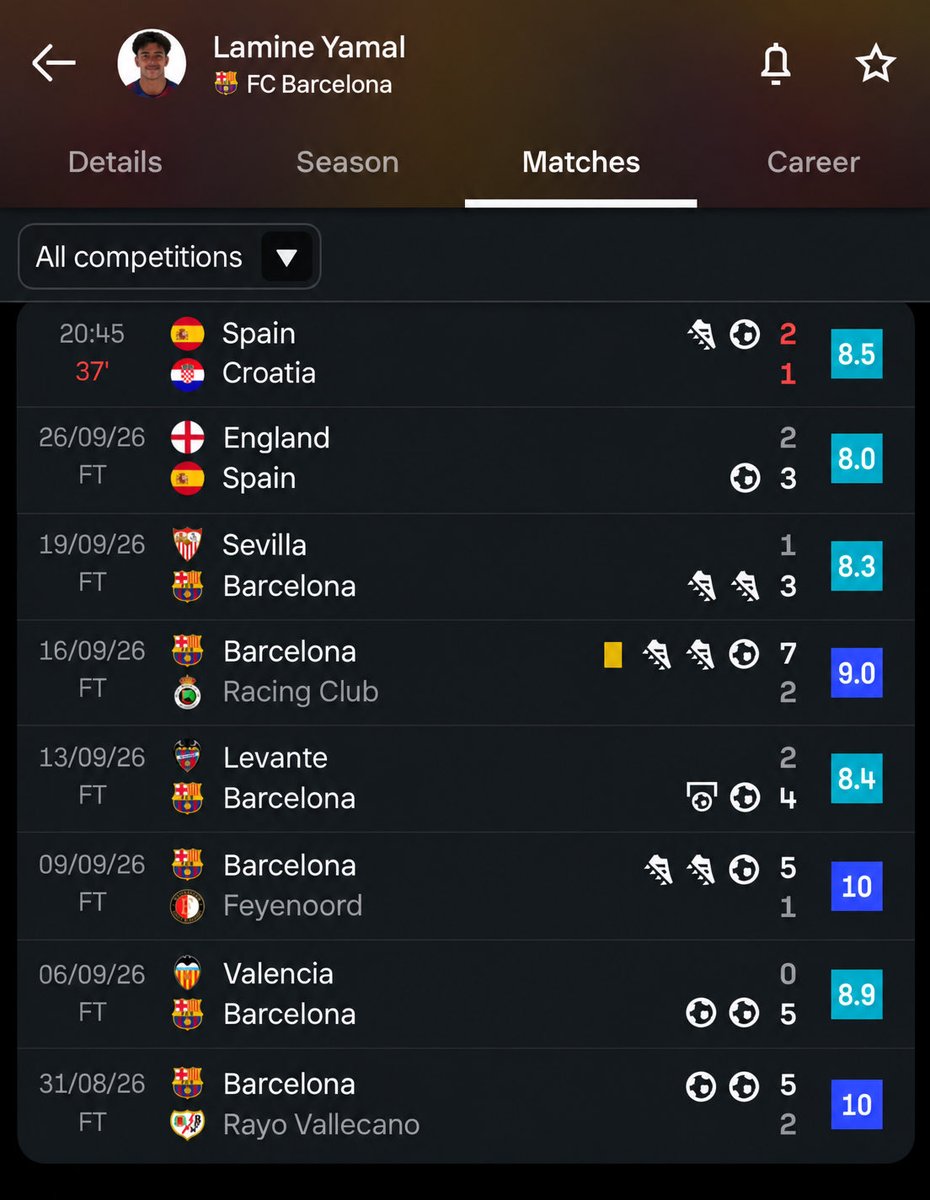Image resolution: width=930 pixels, height=1200 pixels.
Task: Click the Feyenoord club crest
Action: click(x=187, y=906)
